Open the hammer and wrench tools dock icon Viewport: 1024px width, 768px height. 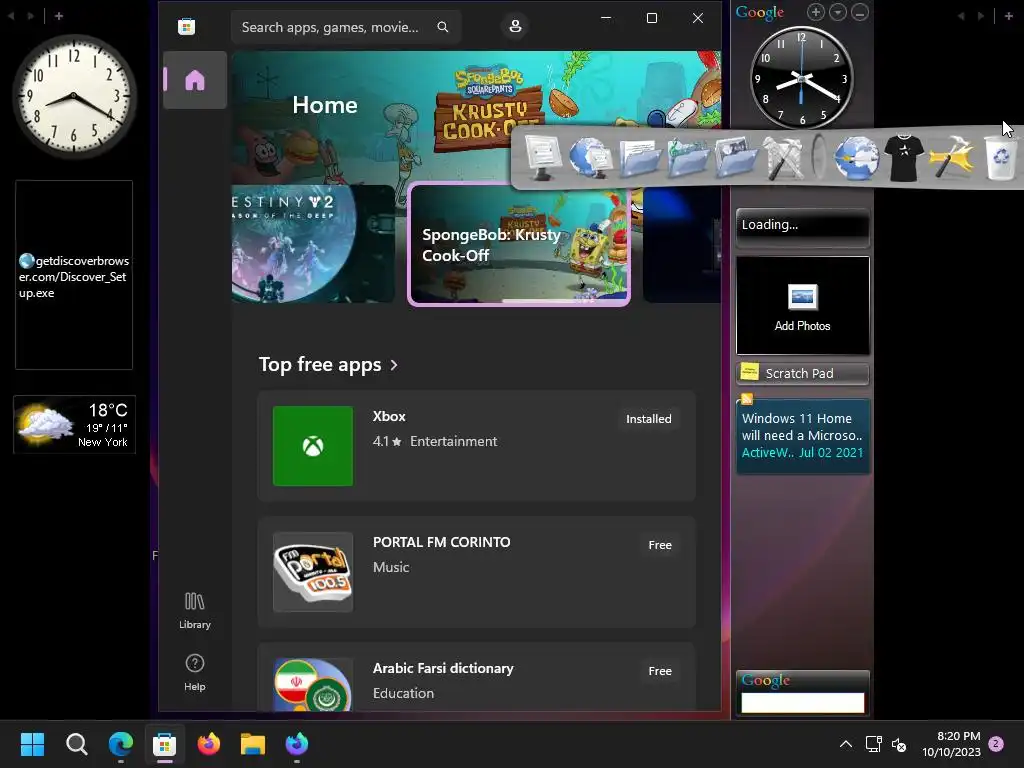tap(784, 157)
